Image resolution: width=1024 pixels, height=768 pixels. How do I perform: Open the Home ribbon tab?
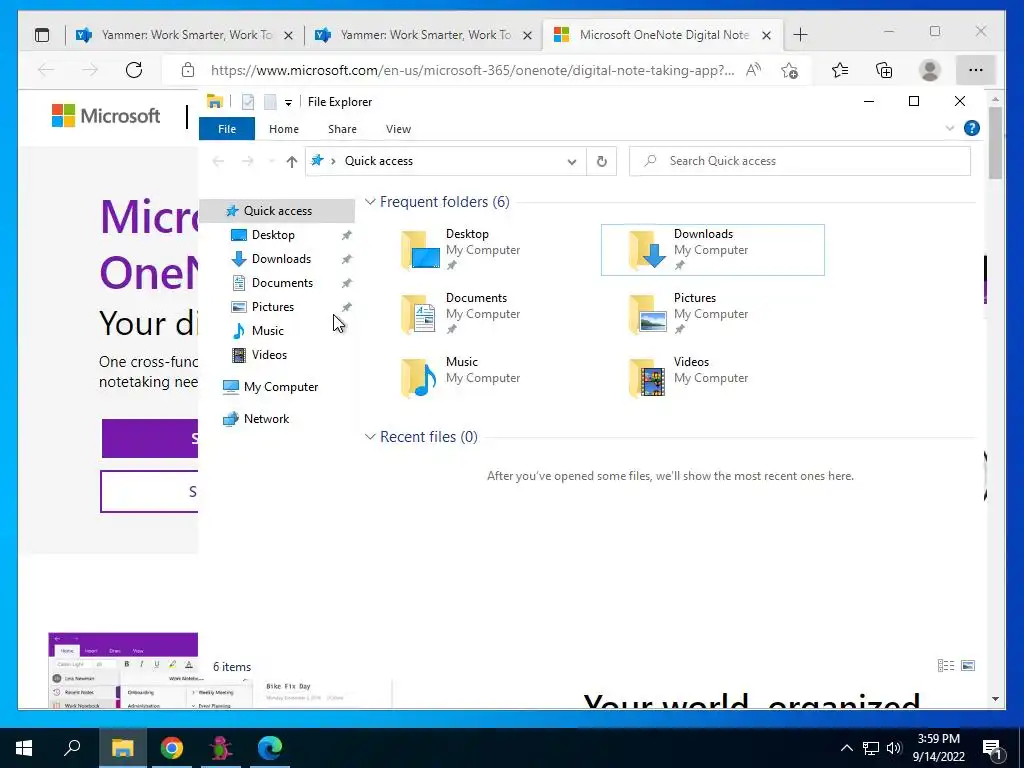[x=283, y=129]
